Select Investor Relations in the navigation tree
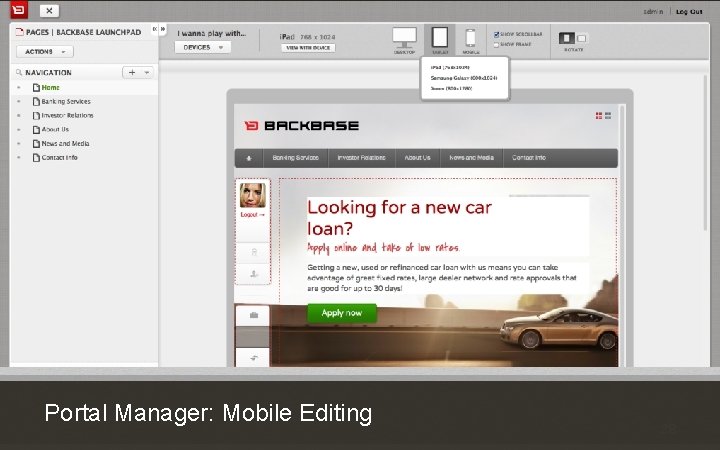Screen dimensions: 720x450 67,115
